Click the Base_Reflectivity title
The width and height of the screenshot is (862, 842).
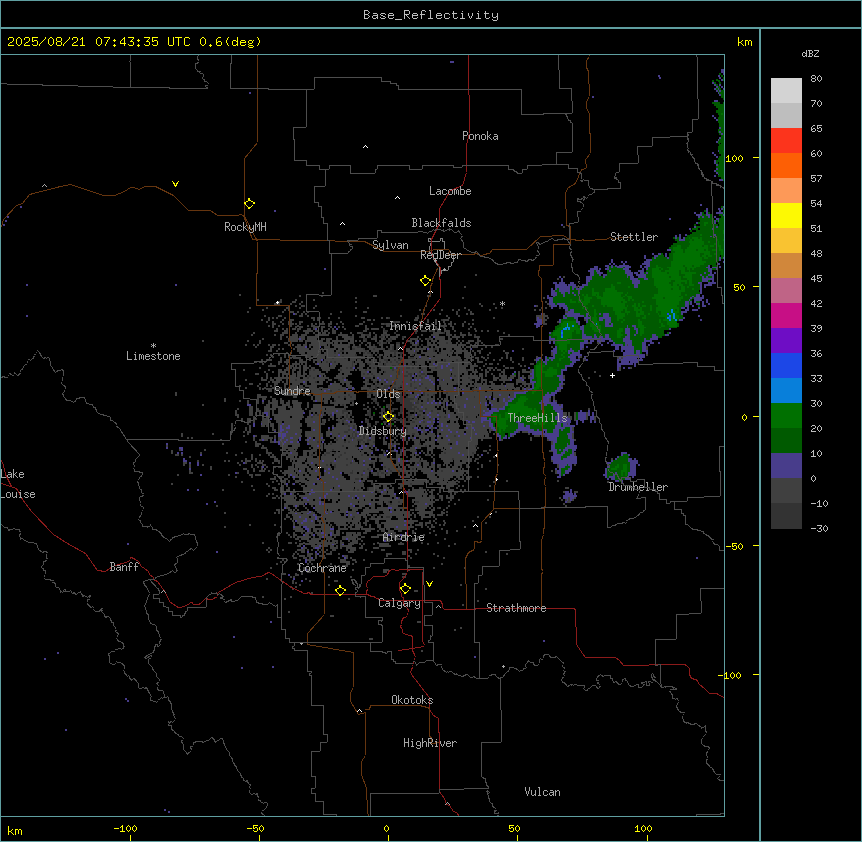pyautogui.click(x=431, y=15)
